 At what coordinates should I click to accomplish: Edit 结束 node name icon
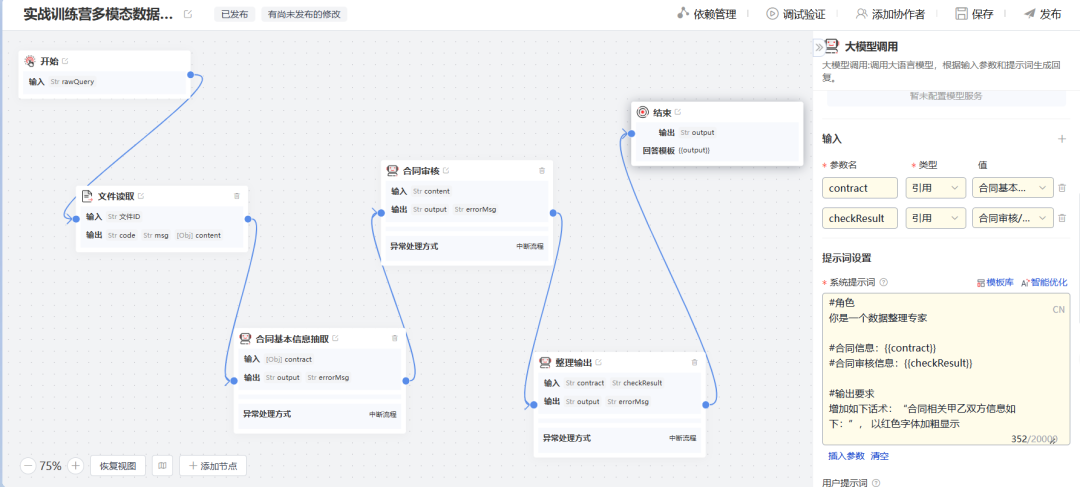point(678,112)
